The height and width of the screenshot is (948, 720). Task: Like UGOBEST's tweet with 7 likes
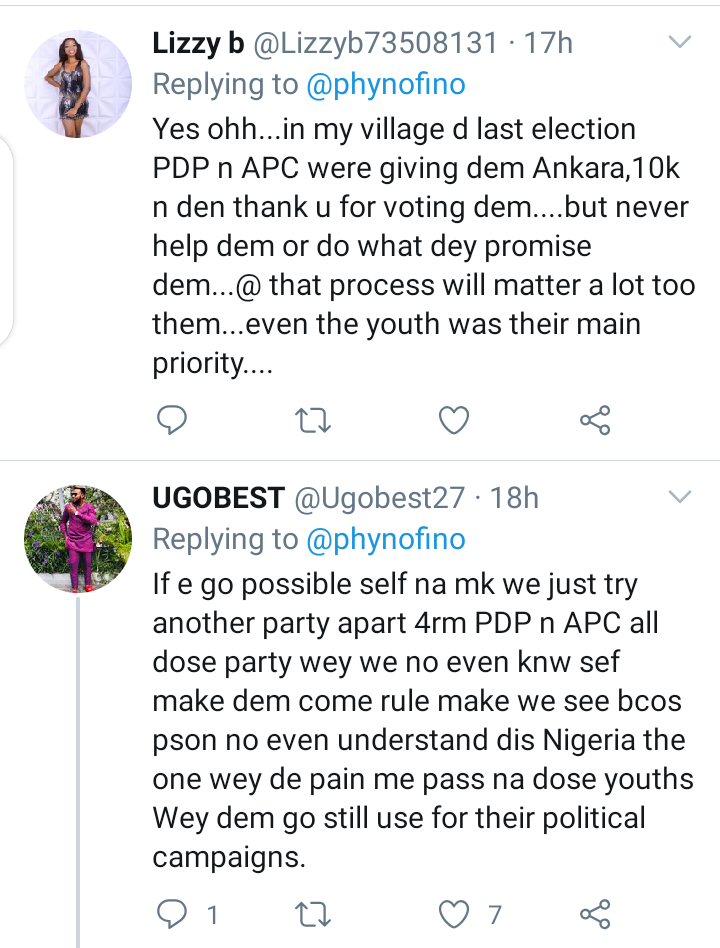click(456, 913)
